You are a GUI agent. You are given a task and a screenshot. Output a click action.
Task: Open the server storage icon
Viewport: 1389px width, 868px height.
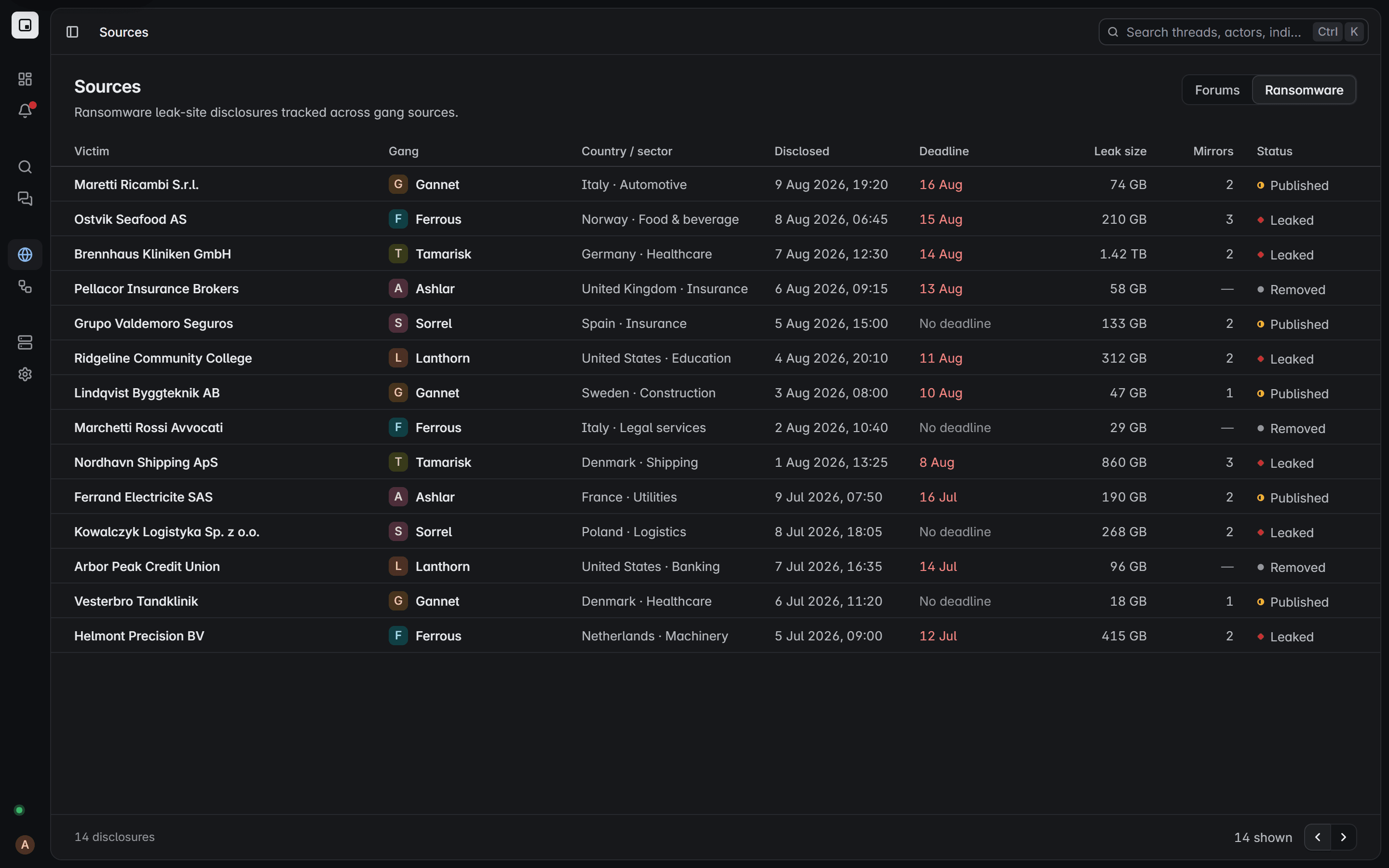coord(25,342)
